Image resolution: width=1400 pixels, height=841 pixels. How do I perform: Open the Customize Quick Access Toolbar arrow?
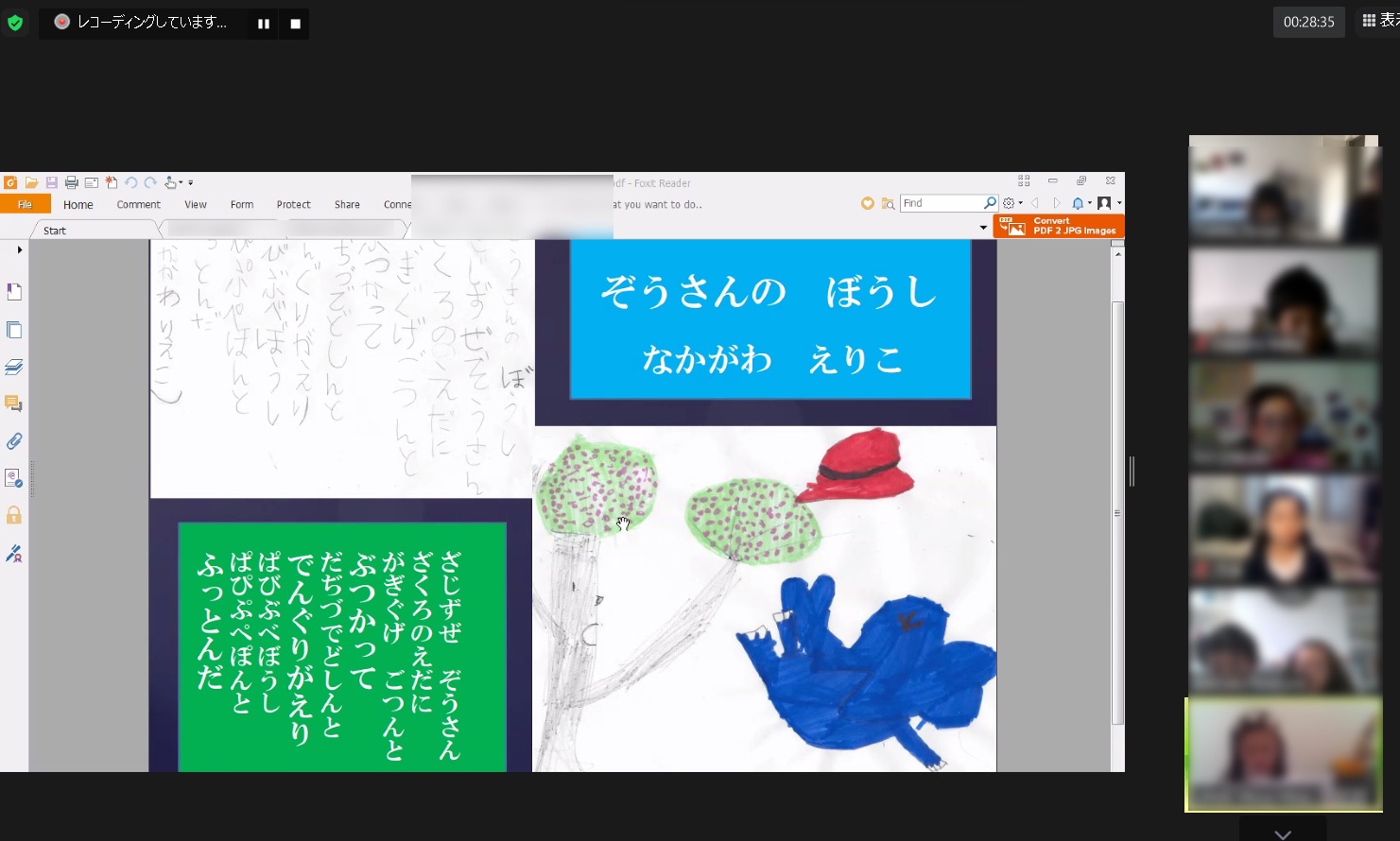coord(190,183)
